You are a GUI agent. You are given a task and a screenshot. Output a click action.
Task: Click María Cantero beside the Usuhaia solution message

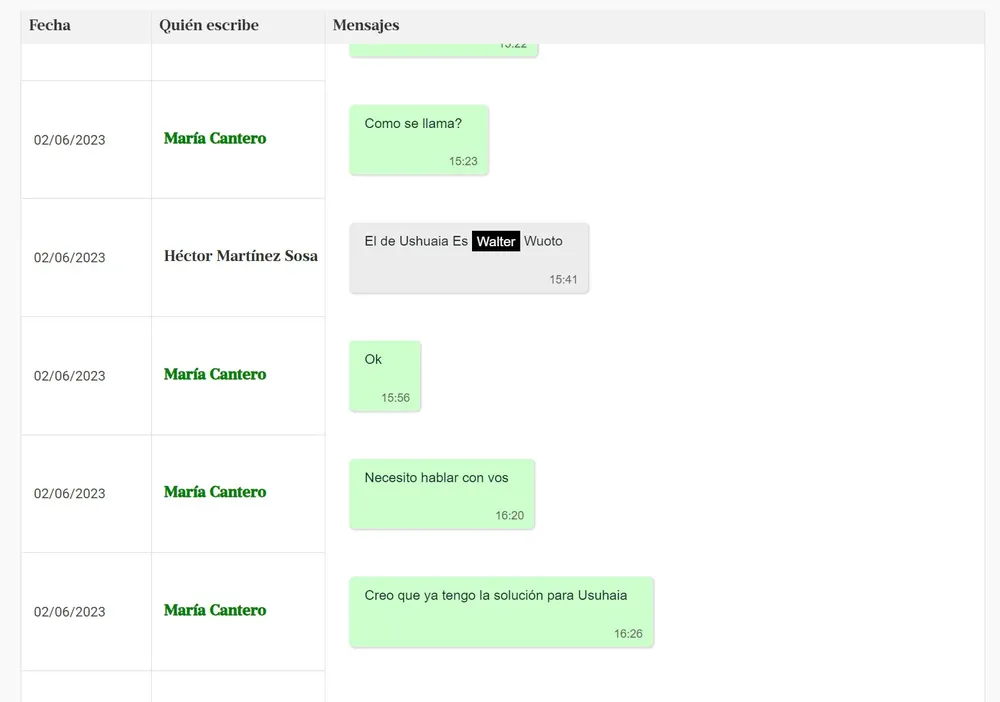(x=215, y=610)
